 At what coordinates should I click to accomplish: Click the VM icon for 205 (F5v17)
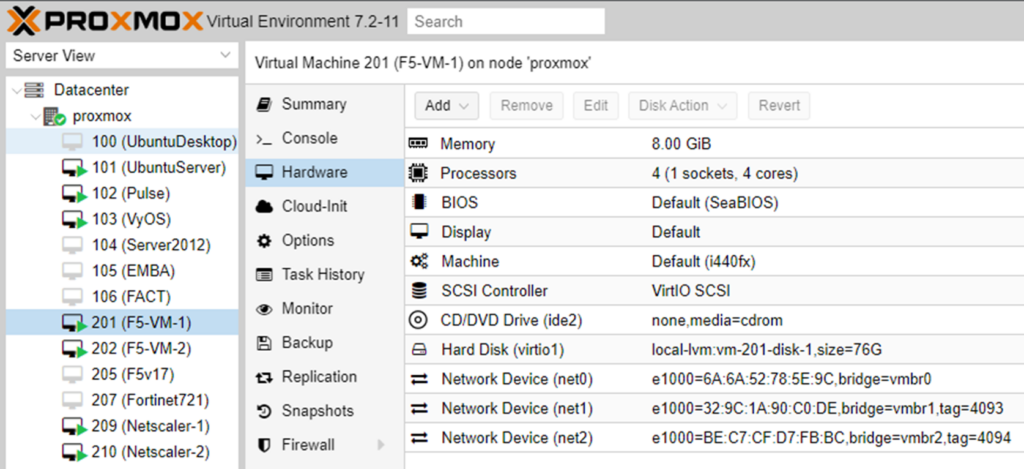coord(73,374)
